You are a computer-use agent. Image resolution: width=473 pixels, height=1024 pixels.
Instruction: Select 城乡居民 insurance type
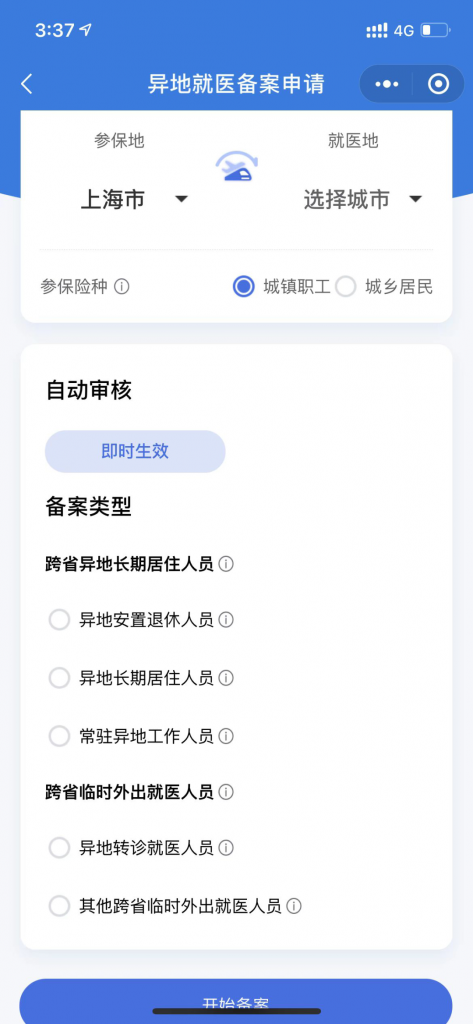tap(384, 287)
